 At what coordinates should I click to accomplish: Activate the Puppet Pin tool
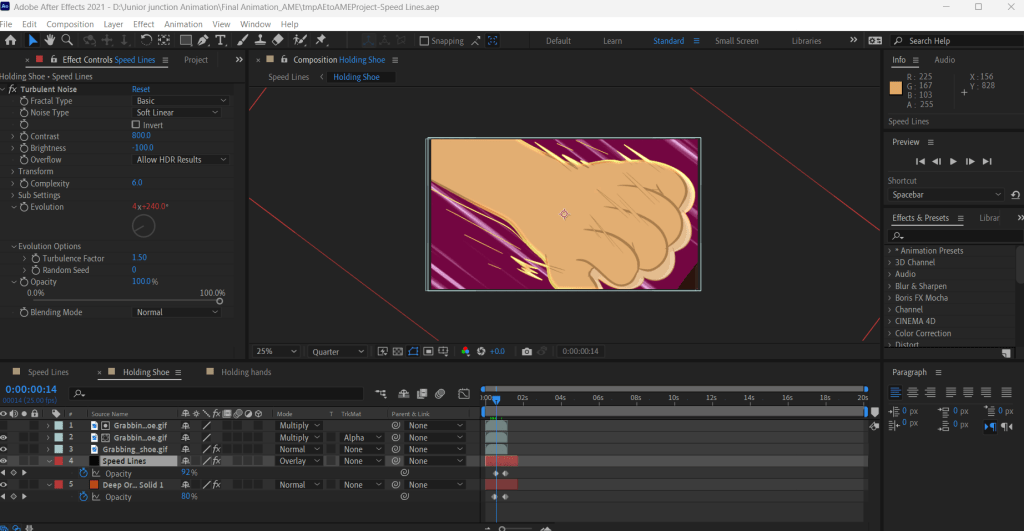coord(321,40)
